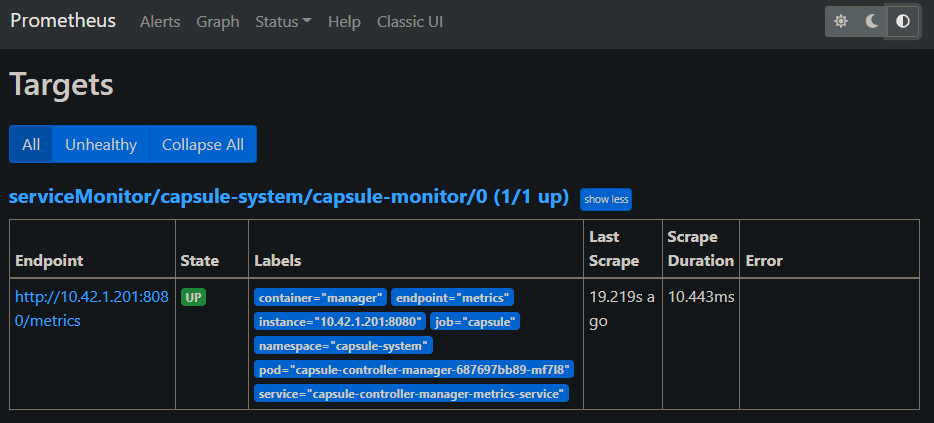Collapse All target groups
The height and width of the screenshot is (423, 934).
click(x=203, y=144)
